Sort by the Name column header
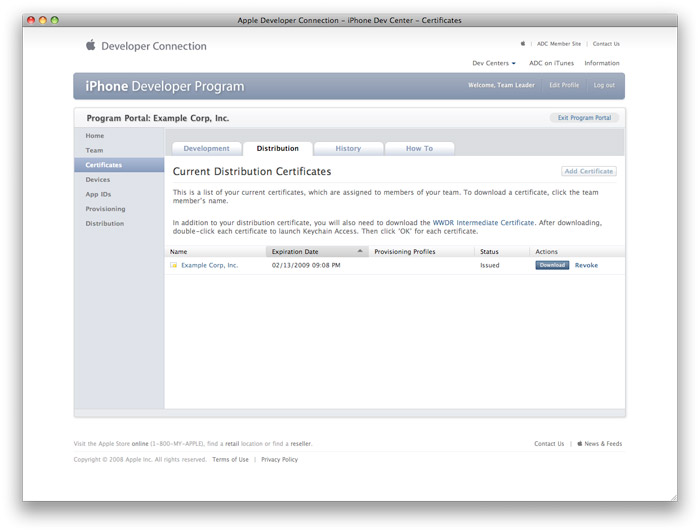This screenshot has width=700, height=532. click(x=215, y=252)
